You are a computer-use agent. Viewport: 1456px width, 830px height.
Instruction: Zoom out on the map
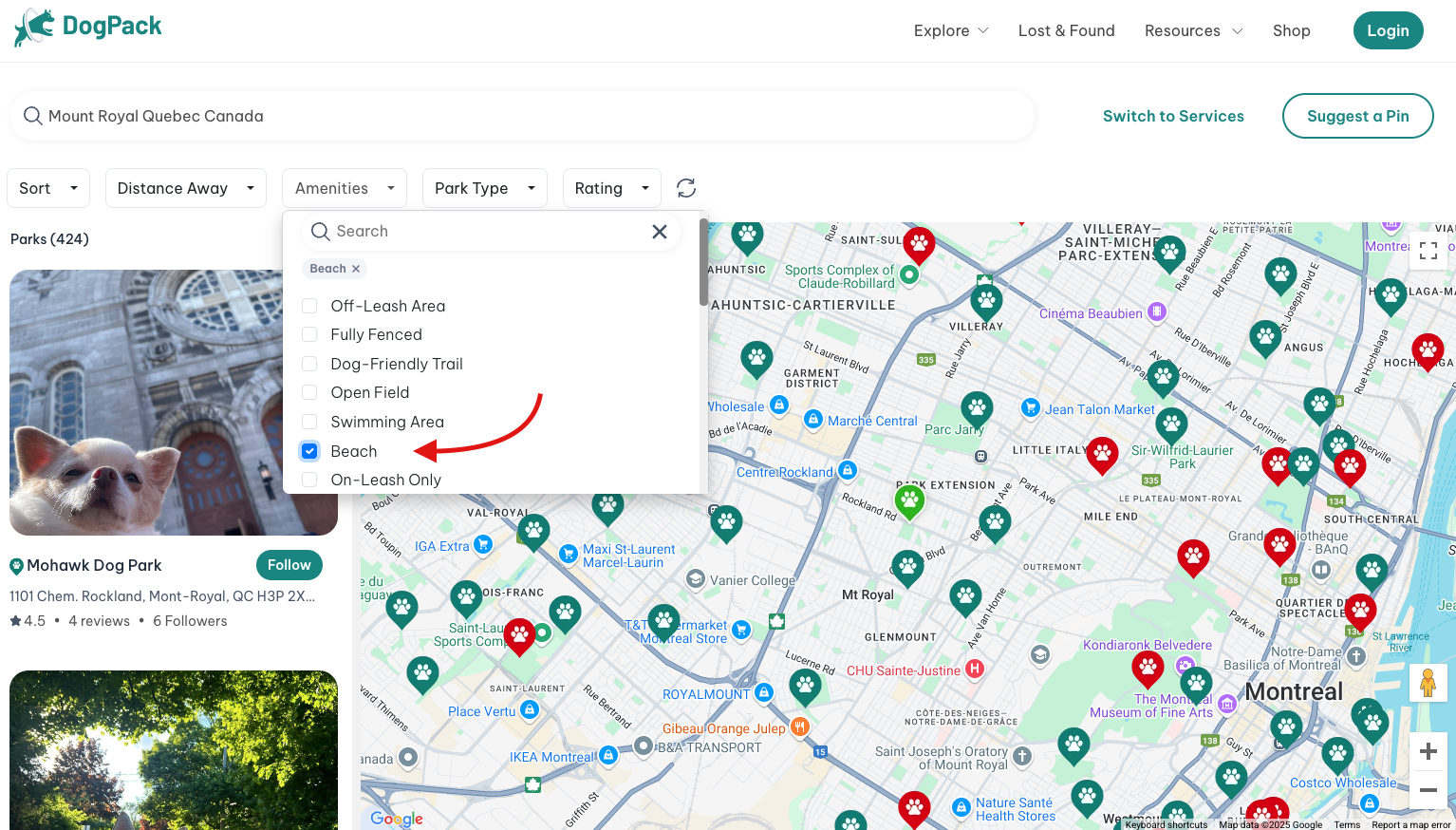(x=1428, y=790)
